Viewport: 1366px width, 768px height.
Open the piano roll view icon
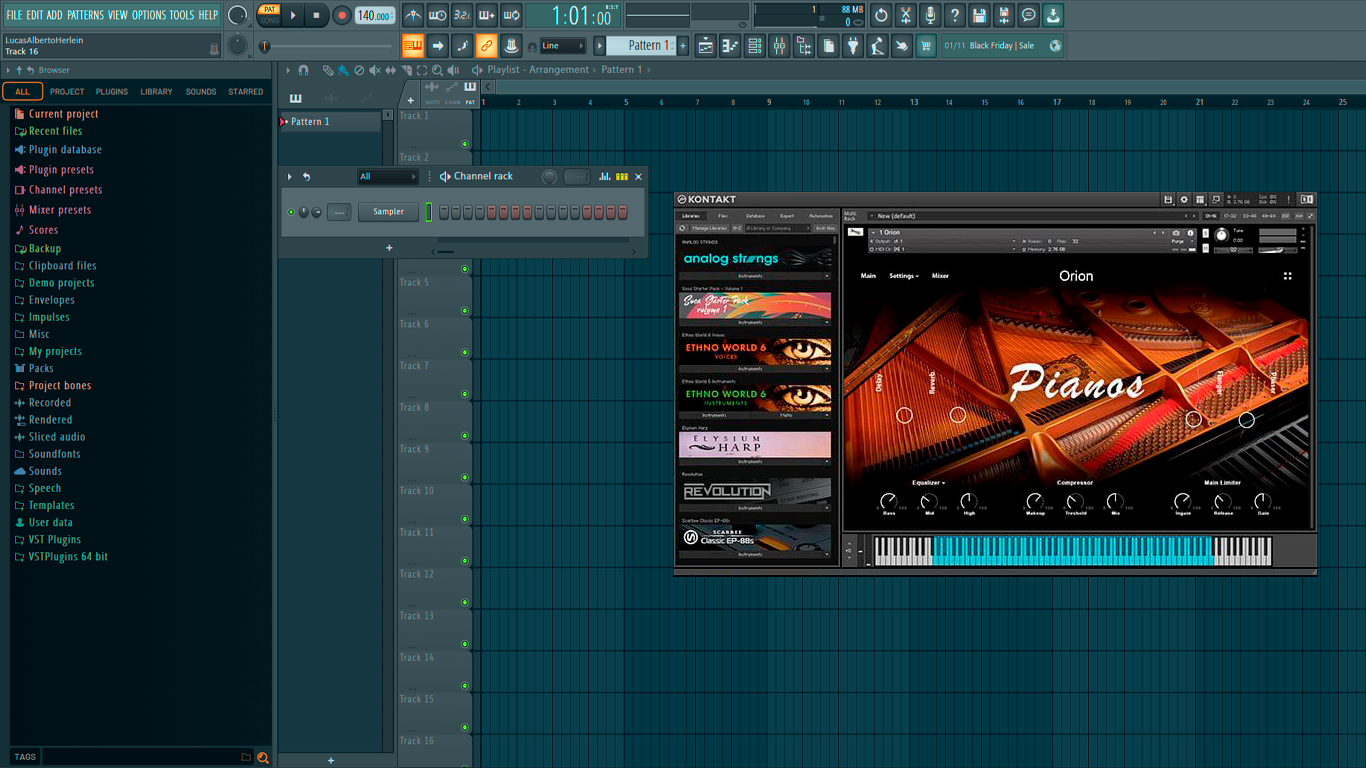(x=730, y=46)
